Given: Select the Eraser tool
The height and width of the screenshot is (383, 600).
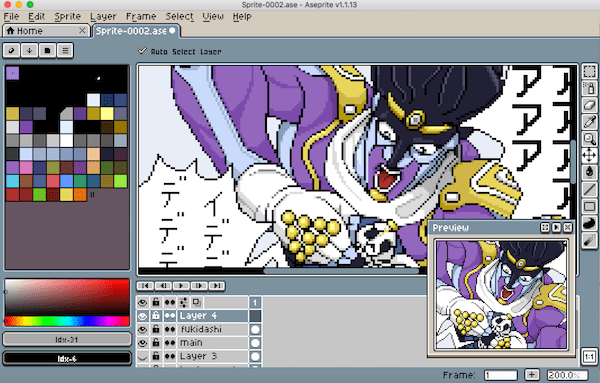Looking at the screenshot, I should click(589, 105).
